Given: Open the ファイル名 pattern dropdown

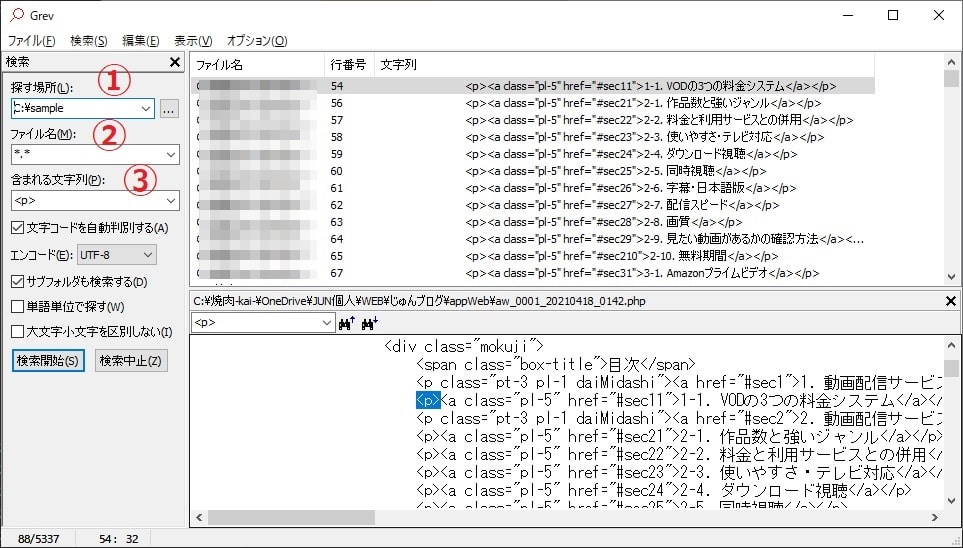Looking at the screenshot, I should [171, 154].
